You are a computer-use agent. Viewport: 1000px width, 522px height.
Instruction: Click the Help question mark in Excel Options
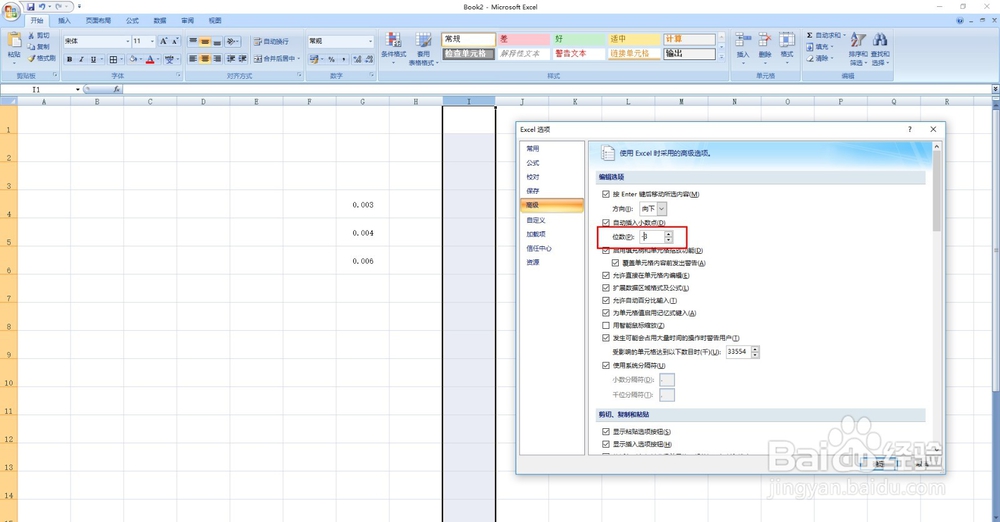pyautogui.click(x=910, y=129)
